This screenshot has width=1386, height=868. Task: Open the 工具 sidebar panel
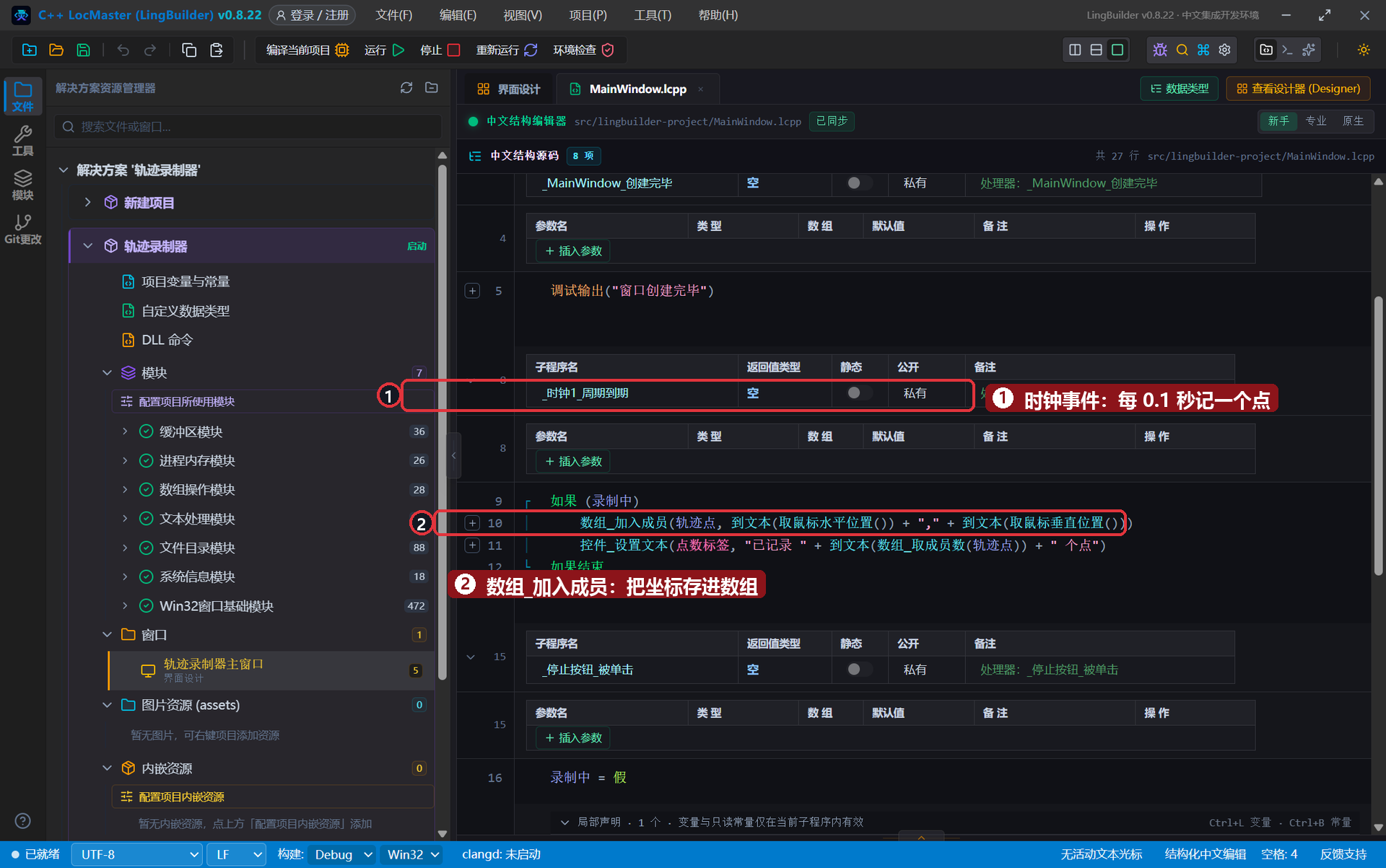tap(22, 141)
